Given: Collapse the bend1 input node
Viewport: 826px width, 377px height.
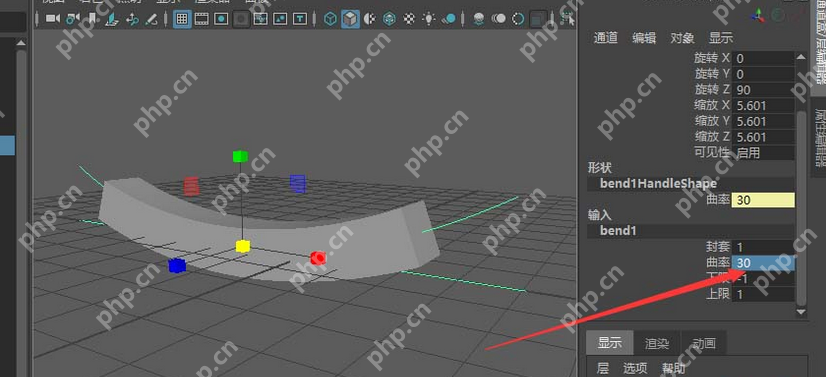Looking at the screenshot, I should click(x=691, y=231).
